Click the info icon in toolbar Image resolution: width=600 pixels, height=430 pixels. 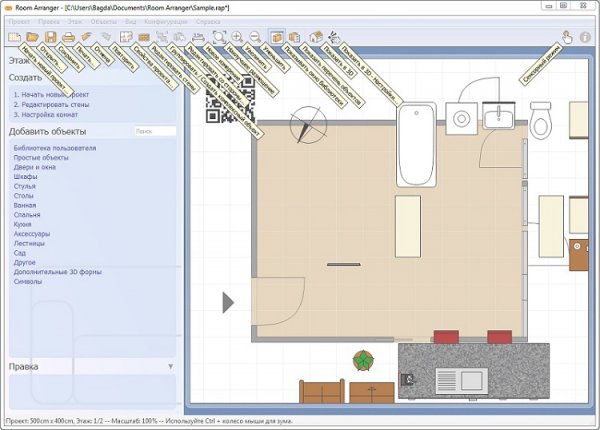(x=585, y=37)
